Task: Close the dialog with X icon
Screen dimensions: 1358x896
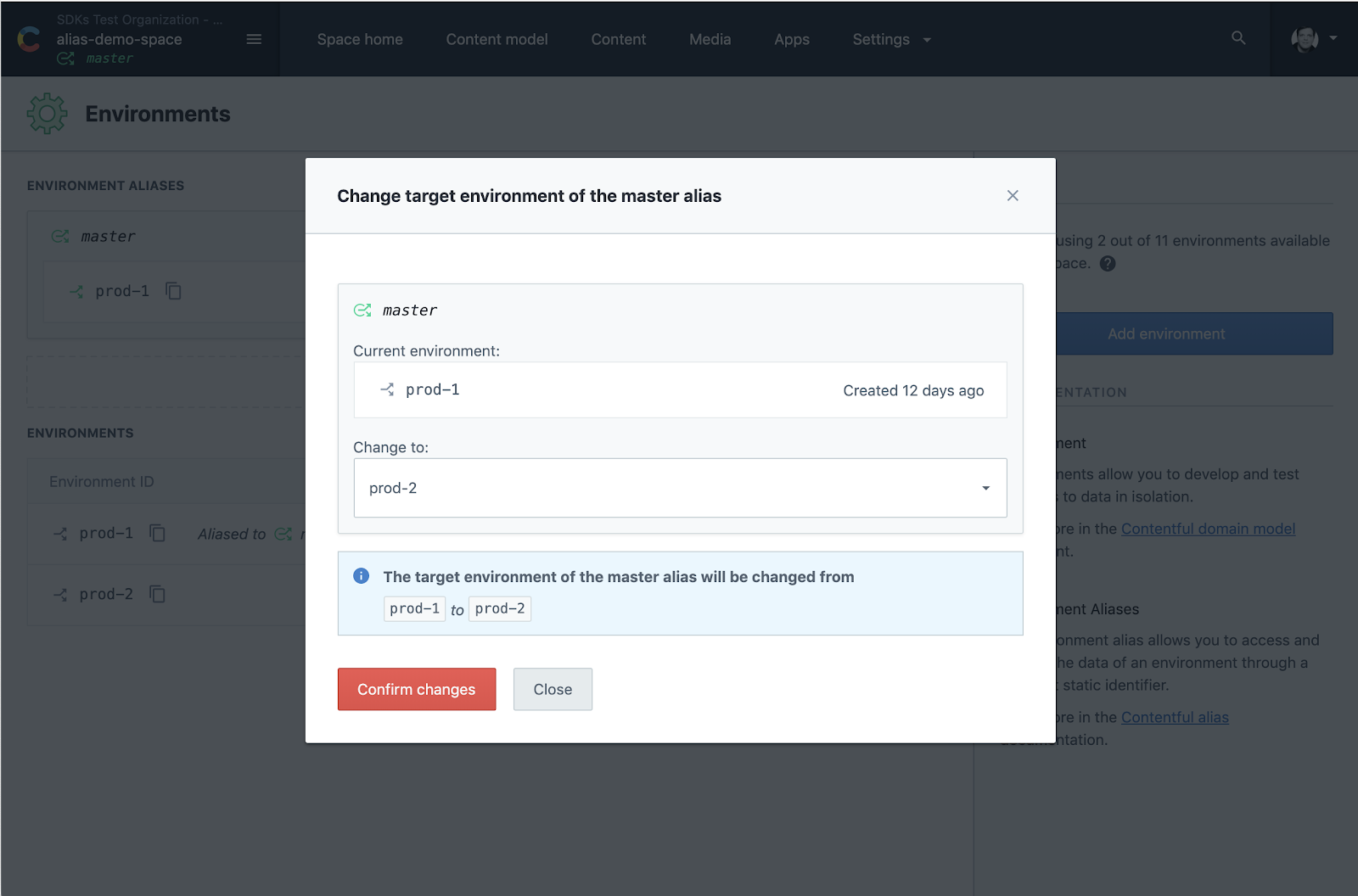Action: click(1013, 196)
